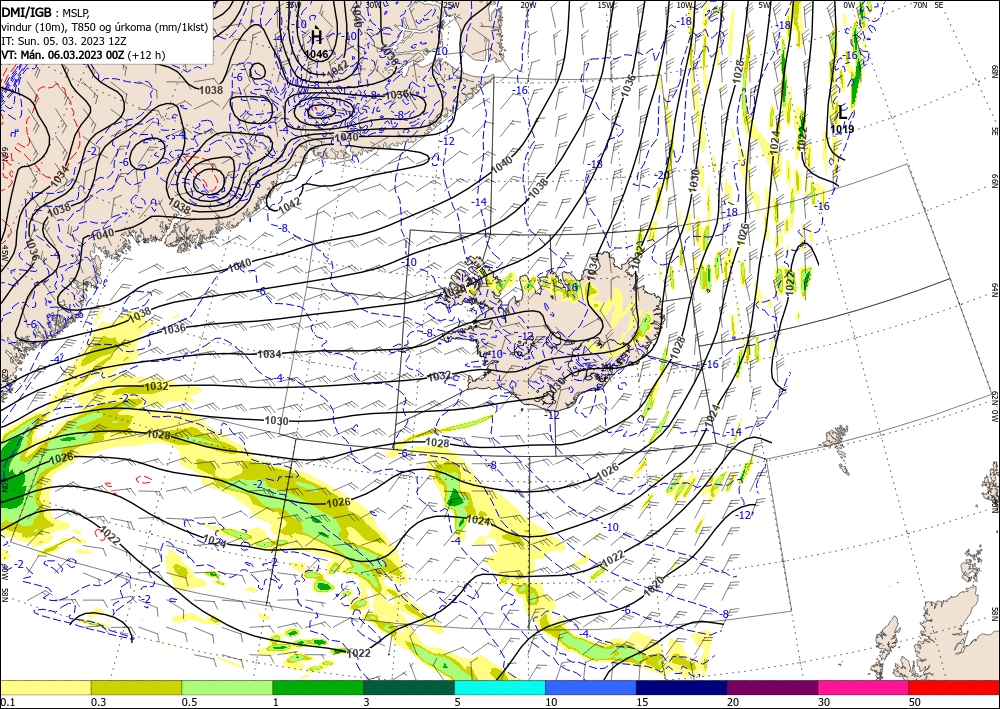The width and height of the screenshot is (1000, 709).
Task: Click the 1020 isobar label
Action: 654,586
